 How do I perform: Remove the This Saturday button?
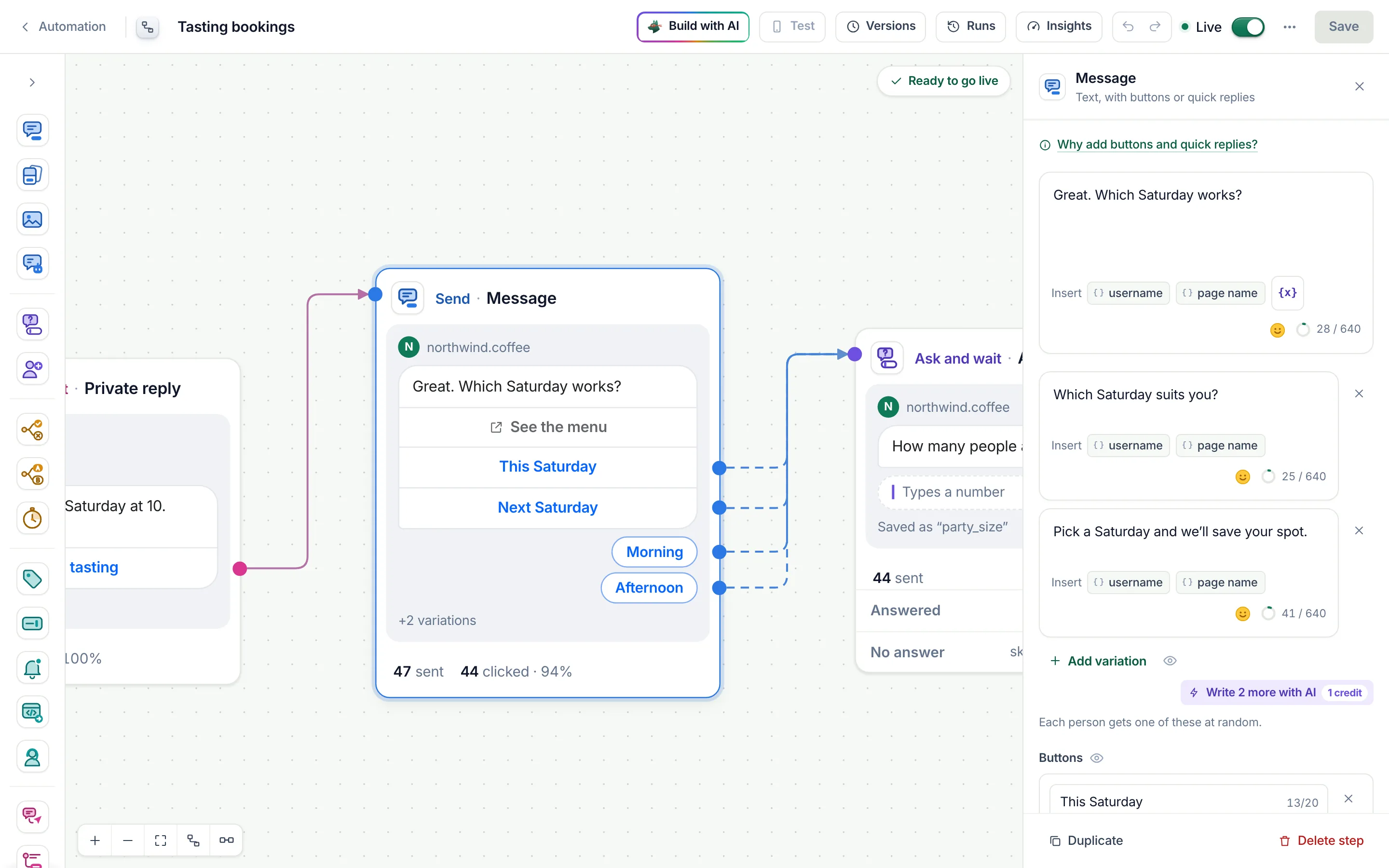1348,799
